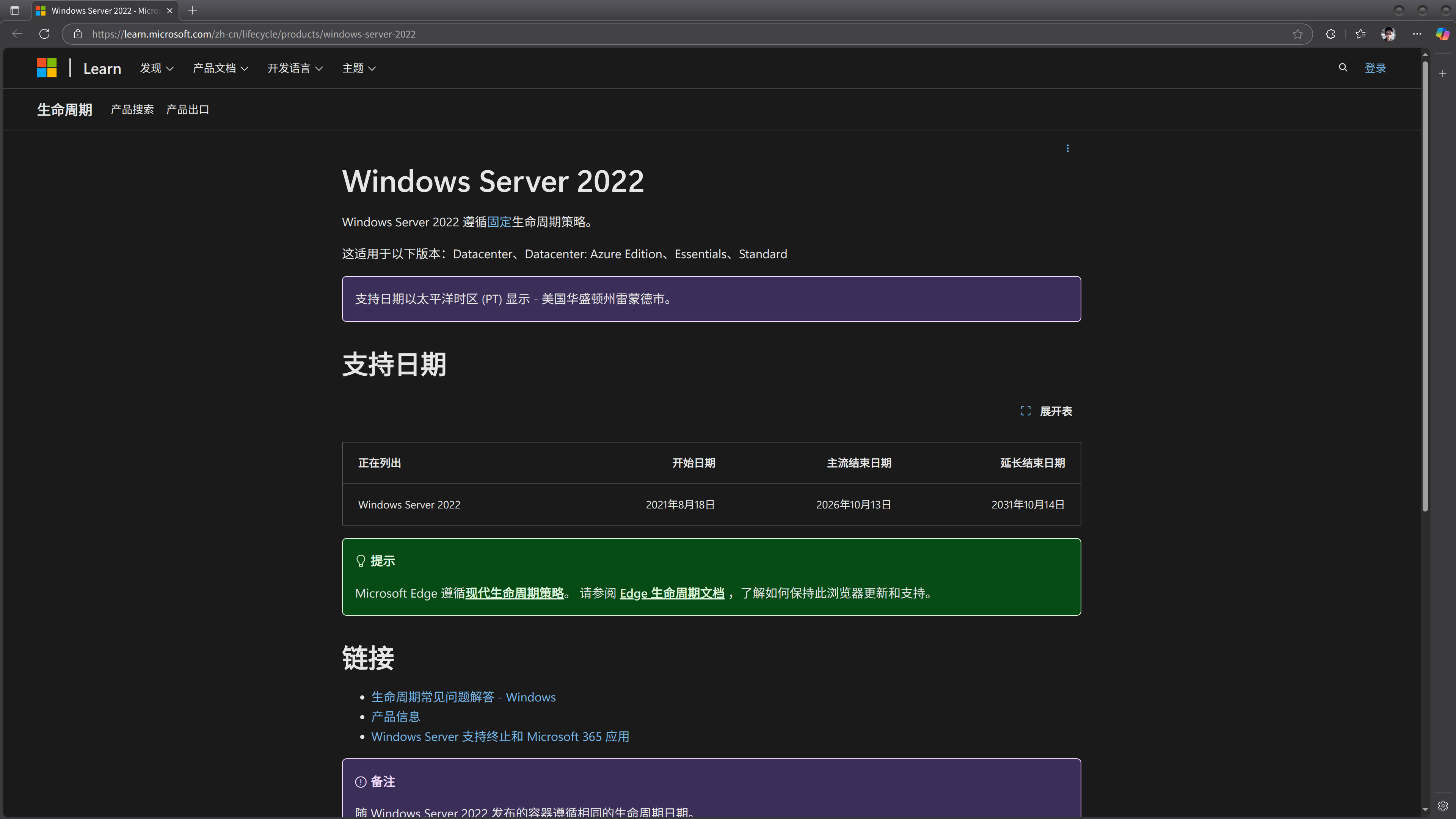Image resolution: width=1456 pixels, height=819 pixels.
Task: Open Windows Server 支持终止和 Microsoft 365 应用 link
Action: 500,736
